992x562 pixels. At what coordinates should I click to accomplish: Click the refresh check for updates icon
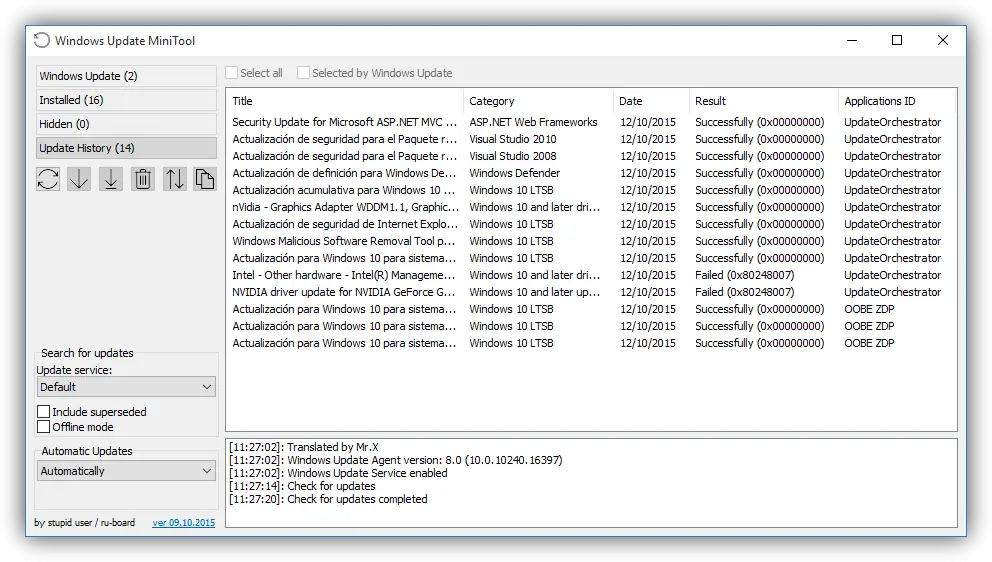point(48,179)
